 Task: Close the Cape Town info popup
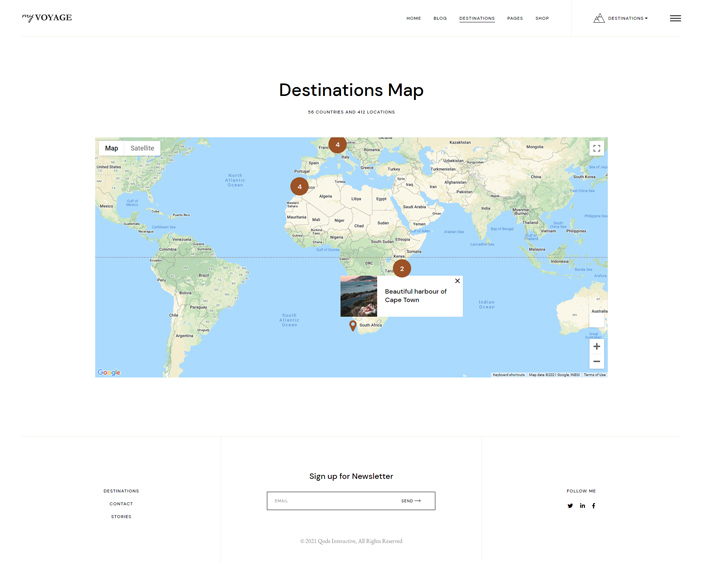pos(457,281)
